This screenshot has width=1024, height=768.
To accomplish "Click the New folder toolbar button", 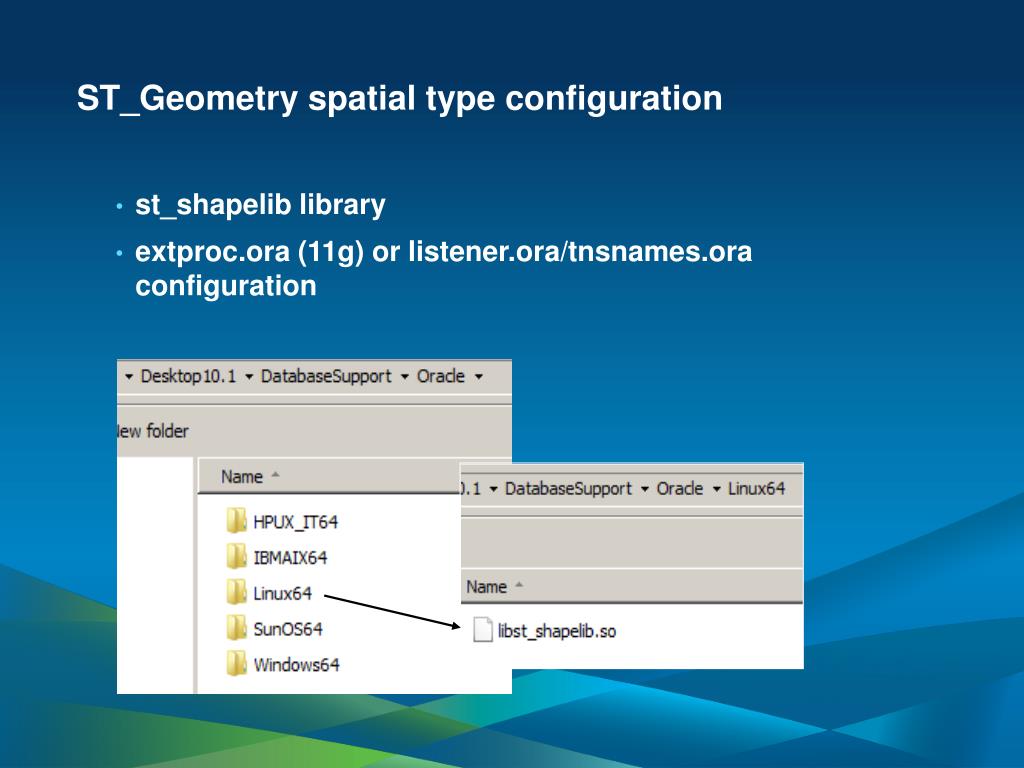I will pyautogui.click(x=153, y=432).
